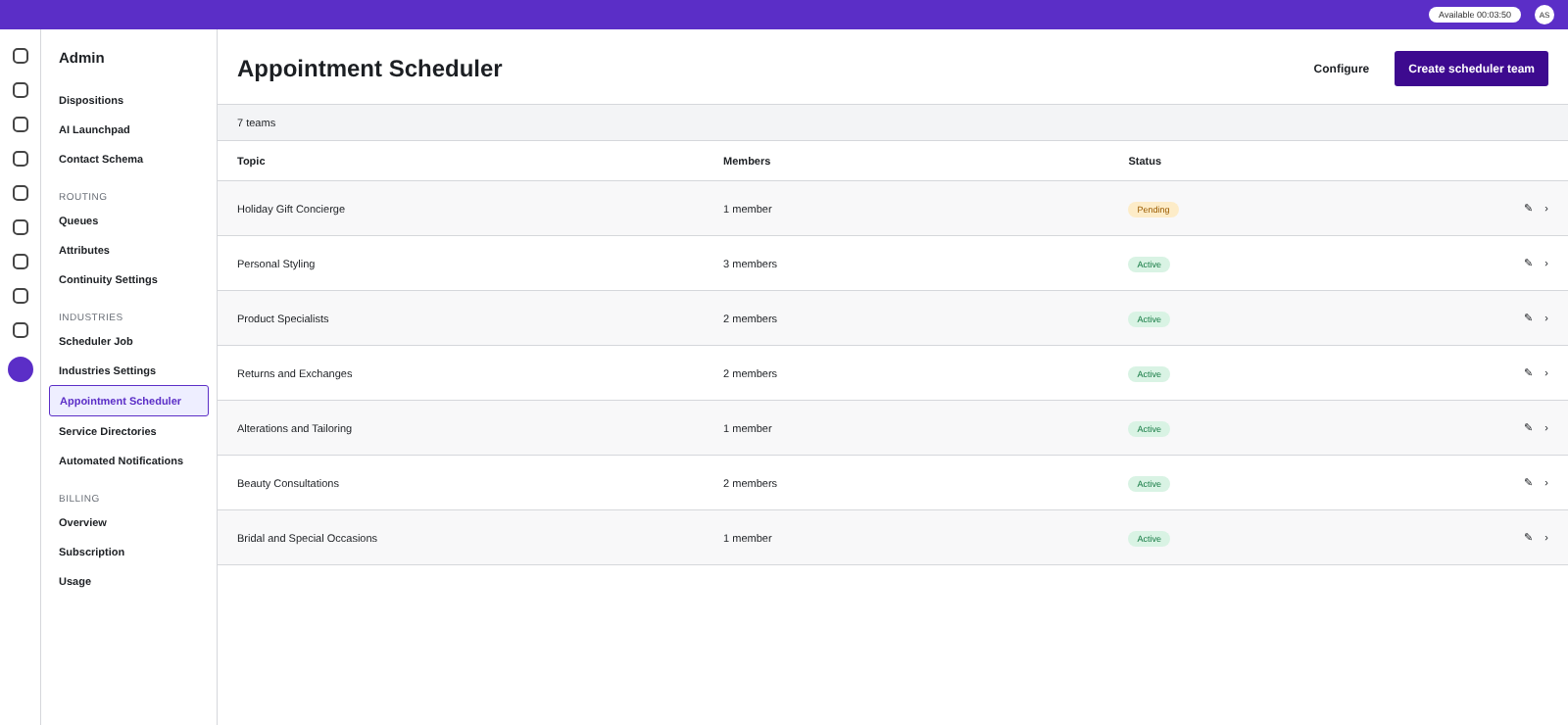The image size is (1568, 725).
Task: View the billing Overview page
Action: 82,522
